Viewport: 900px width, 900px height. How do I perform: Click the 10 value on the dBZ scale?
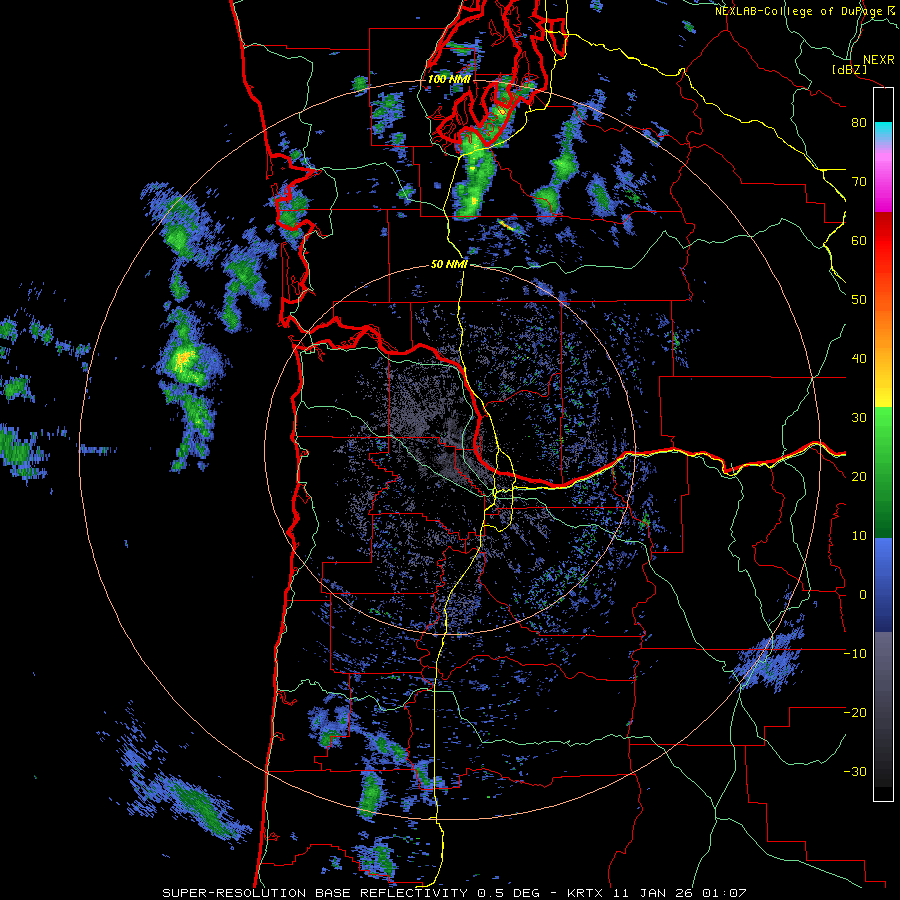click(859, 536)
